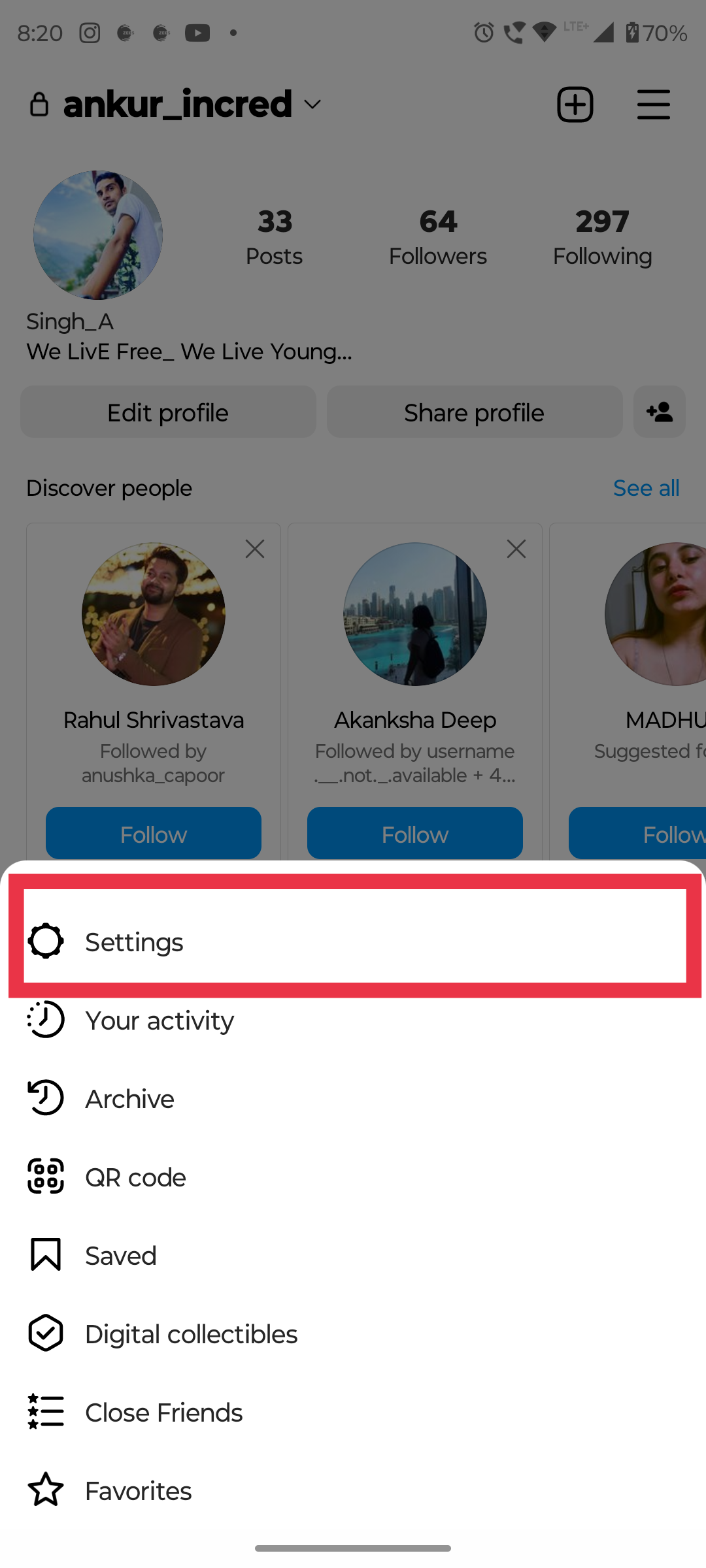Open Digital collectibles hexagon icon

46,1333
